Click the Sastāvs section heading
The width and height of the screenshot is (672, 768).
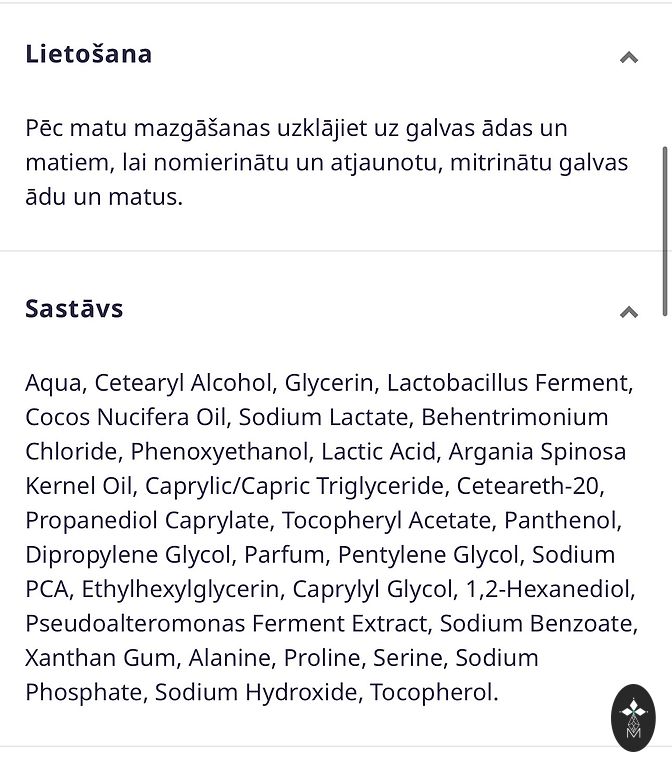coord(75,308)
